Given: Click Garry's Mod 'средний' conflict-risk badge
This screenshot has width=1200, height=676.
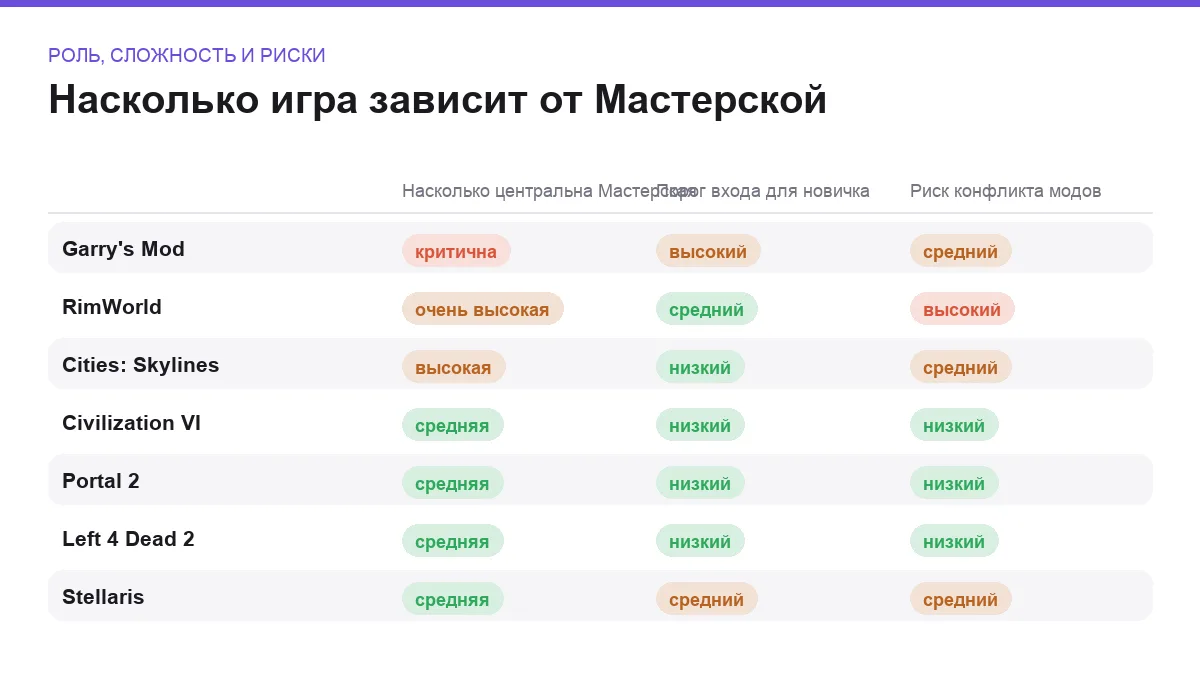Looking at the screenshot, I should tap(960, 251).
